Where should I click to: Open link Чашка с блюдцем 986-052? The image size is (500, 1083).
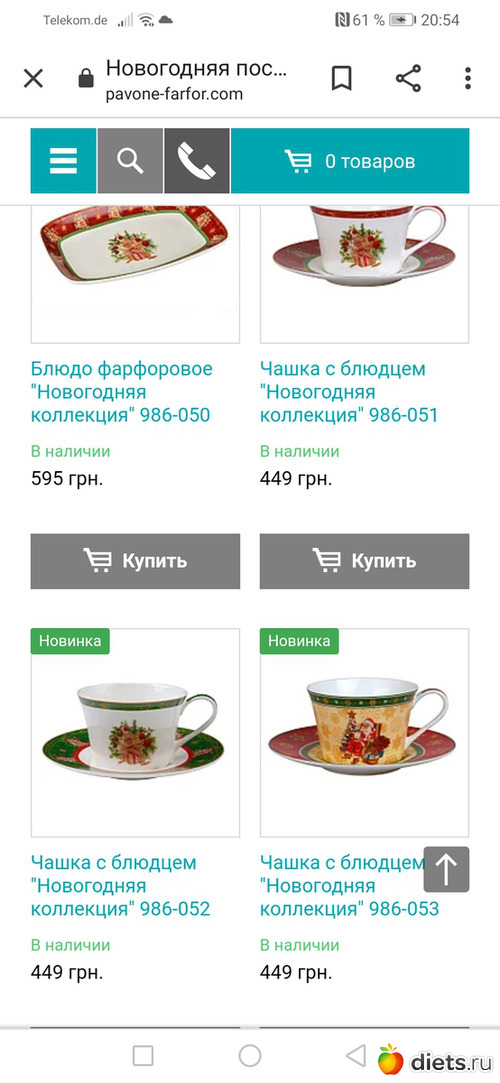click(120, 885)
